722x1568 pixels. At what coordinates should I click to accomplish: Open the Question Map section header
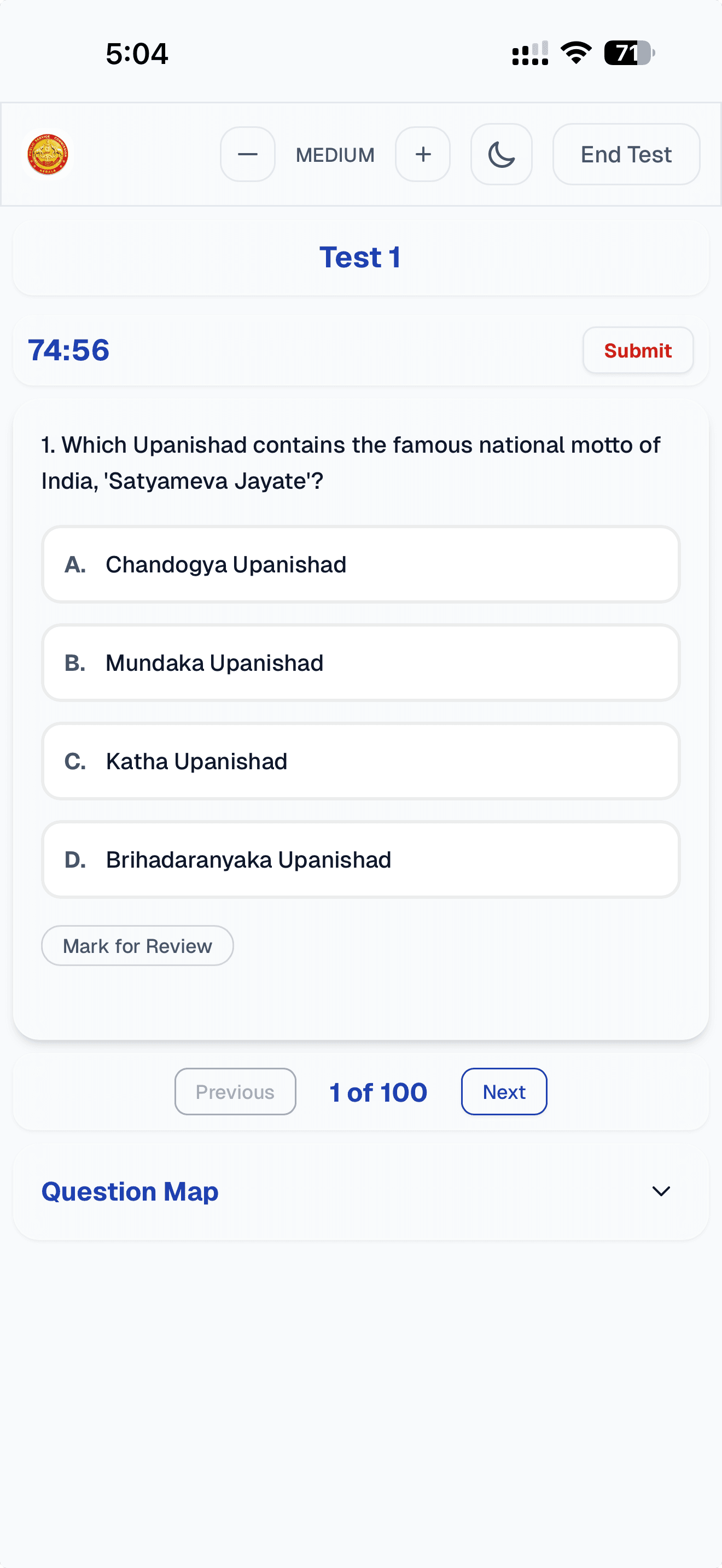pos(130,1191)
